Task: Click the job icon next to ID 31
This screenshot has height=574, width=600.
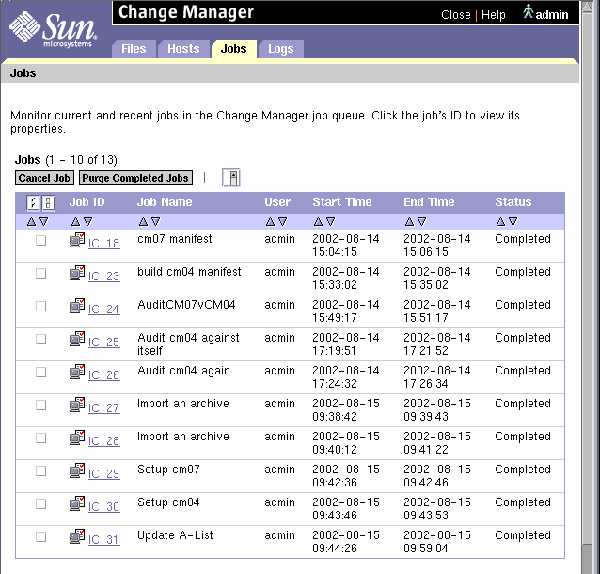Action: click(x=77, y=538)
